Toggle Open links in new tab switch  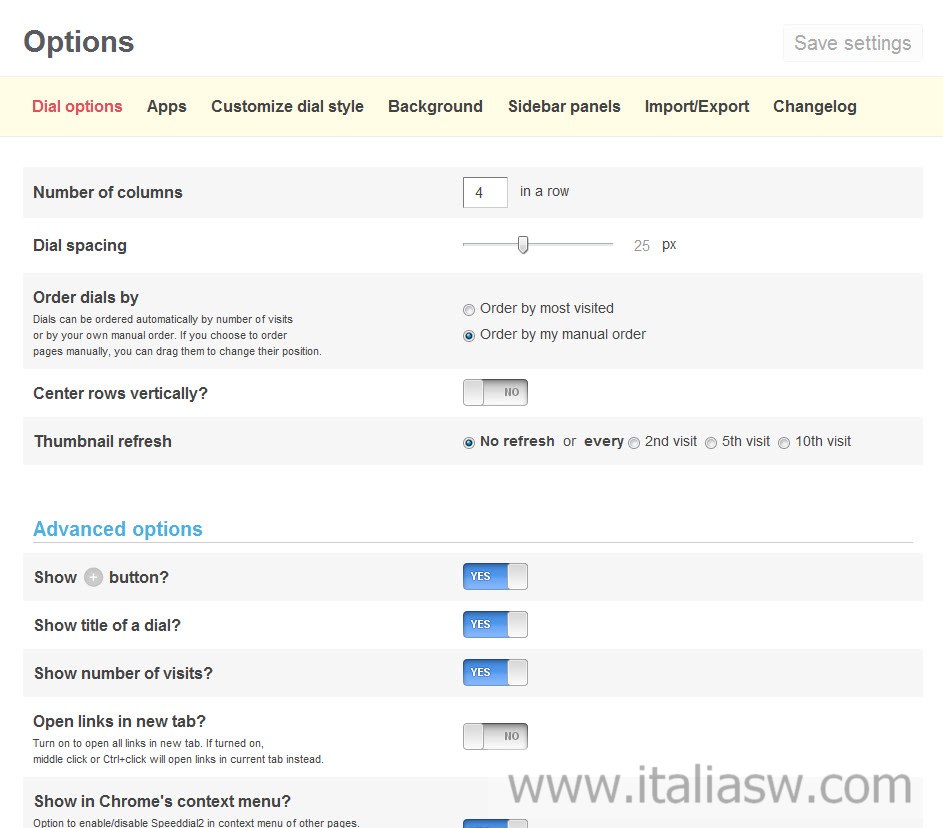(x=495, y=736)
